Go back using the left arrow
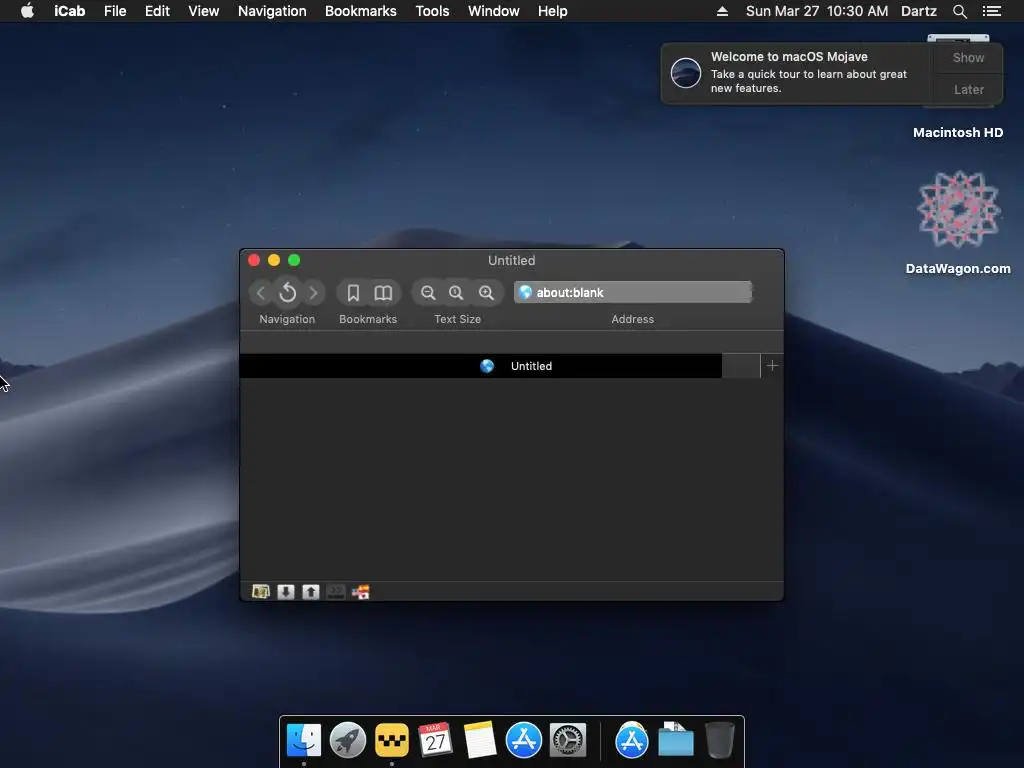Screen dimensions: 1024x768 tap(261, 293)
